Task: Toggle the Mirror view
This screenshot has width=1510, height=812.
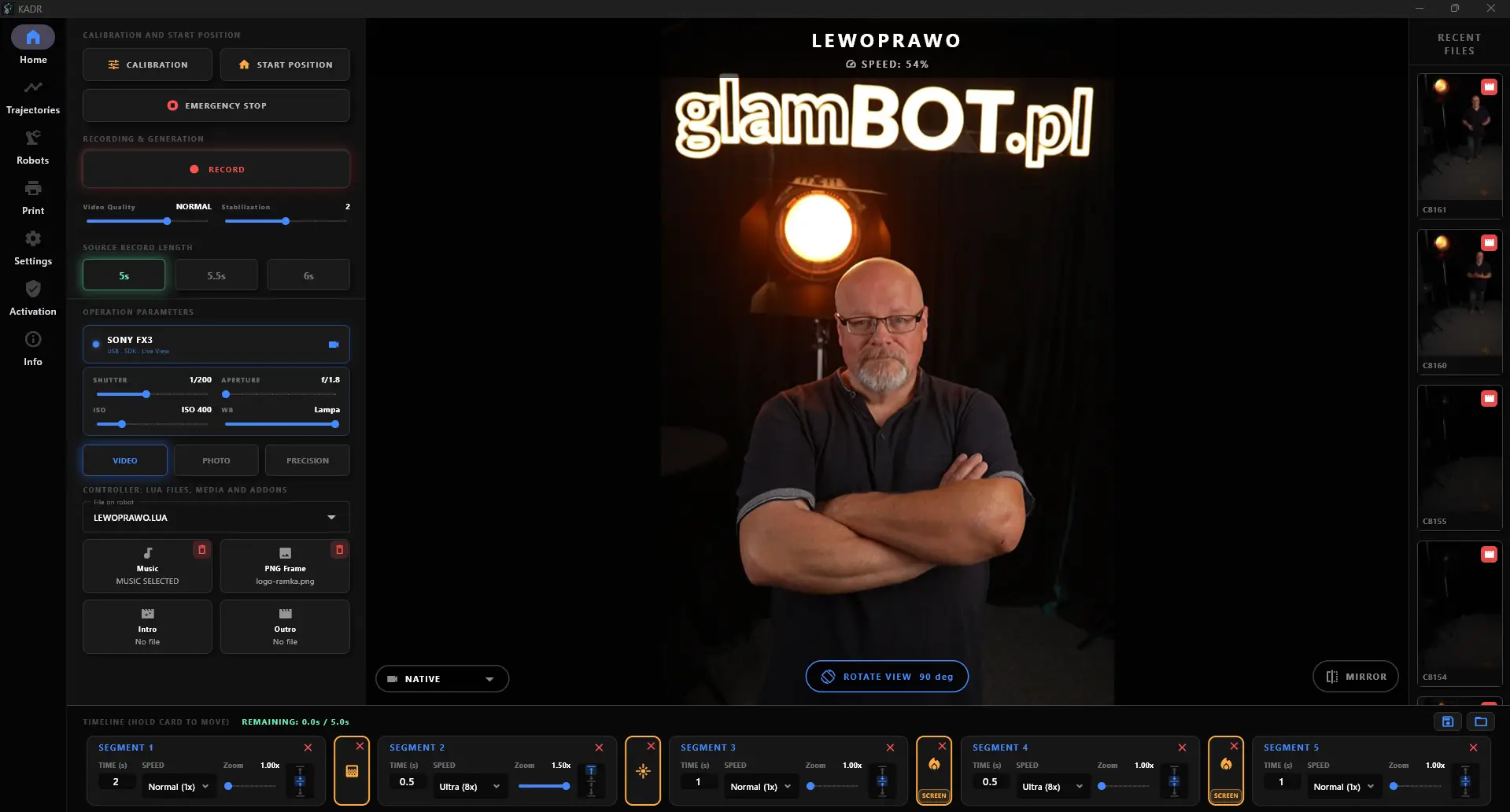Action: click(1356, 677)
